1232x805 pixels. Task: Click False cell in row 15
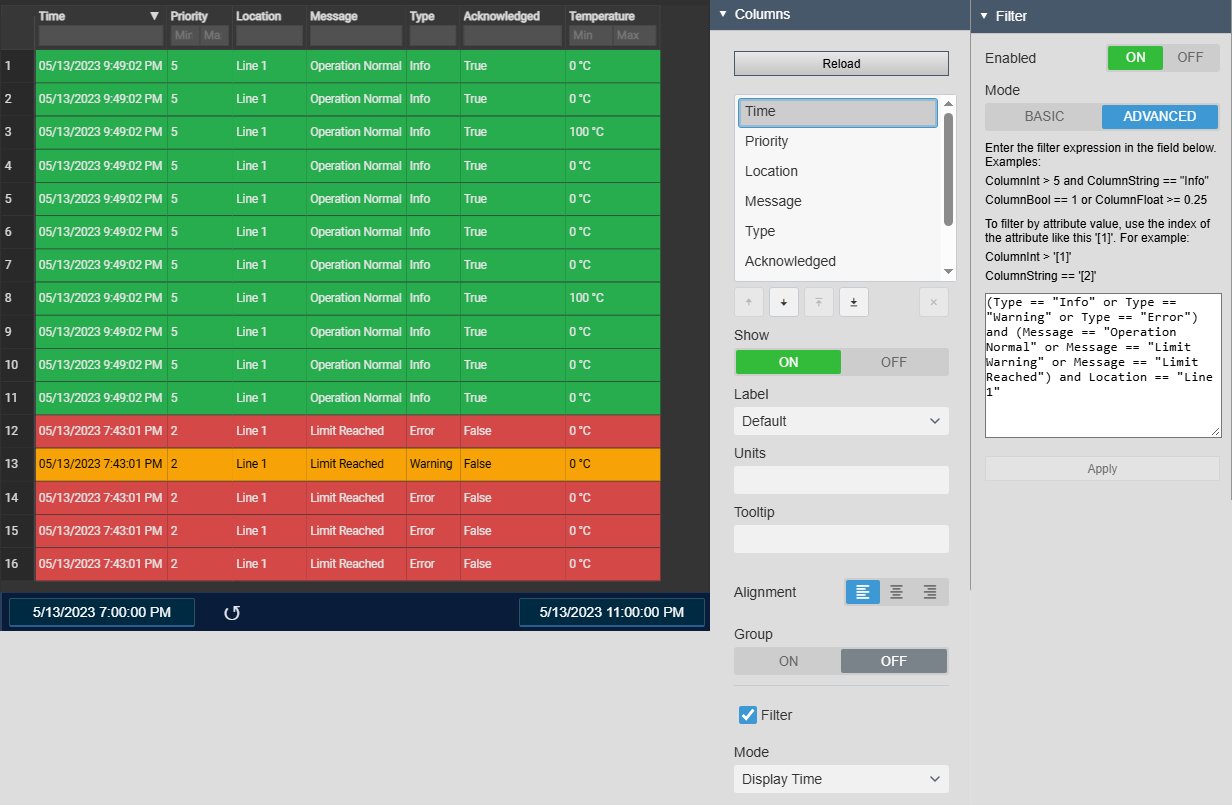coord(512,531)
